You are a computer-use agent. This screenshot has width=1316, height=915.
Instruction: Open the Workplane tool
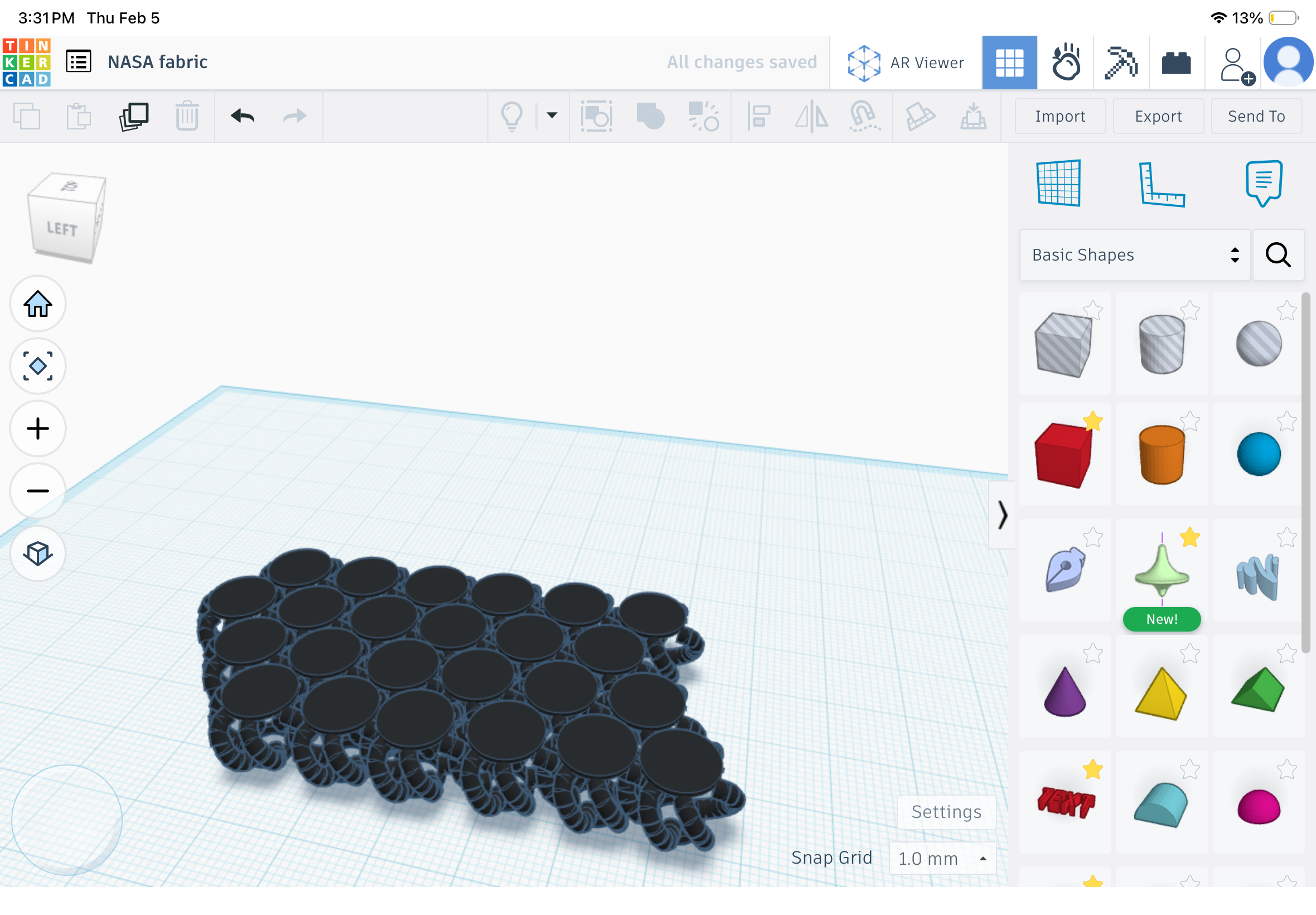click(1058, 183)
